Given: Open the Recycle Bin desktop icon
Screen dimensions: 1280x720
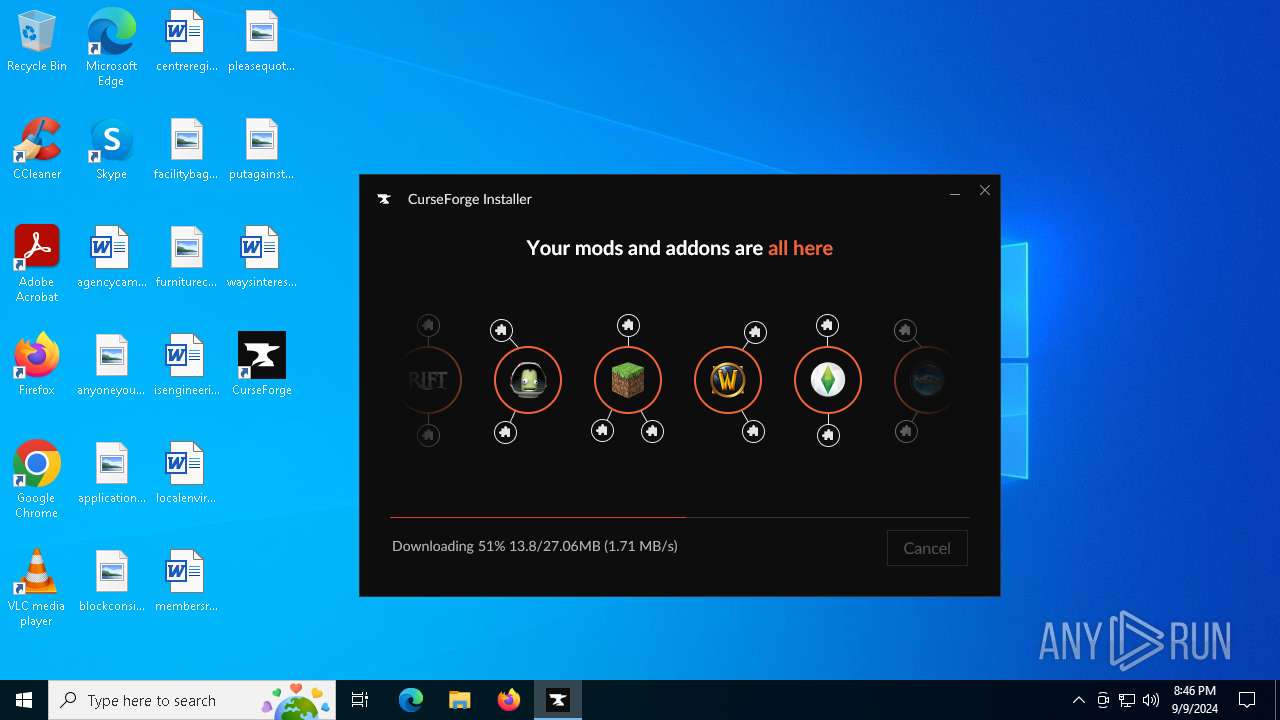Looking at the screenshot, I should click(37, 42).
